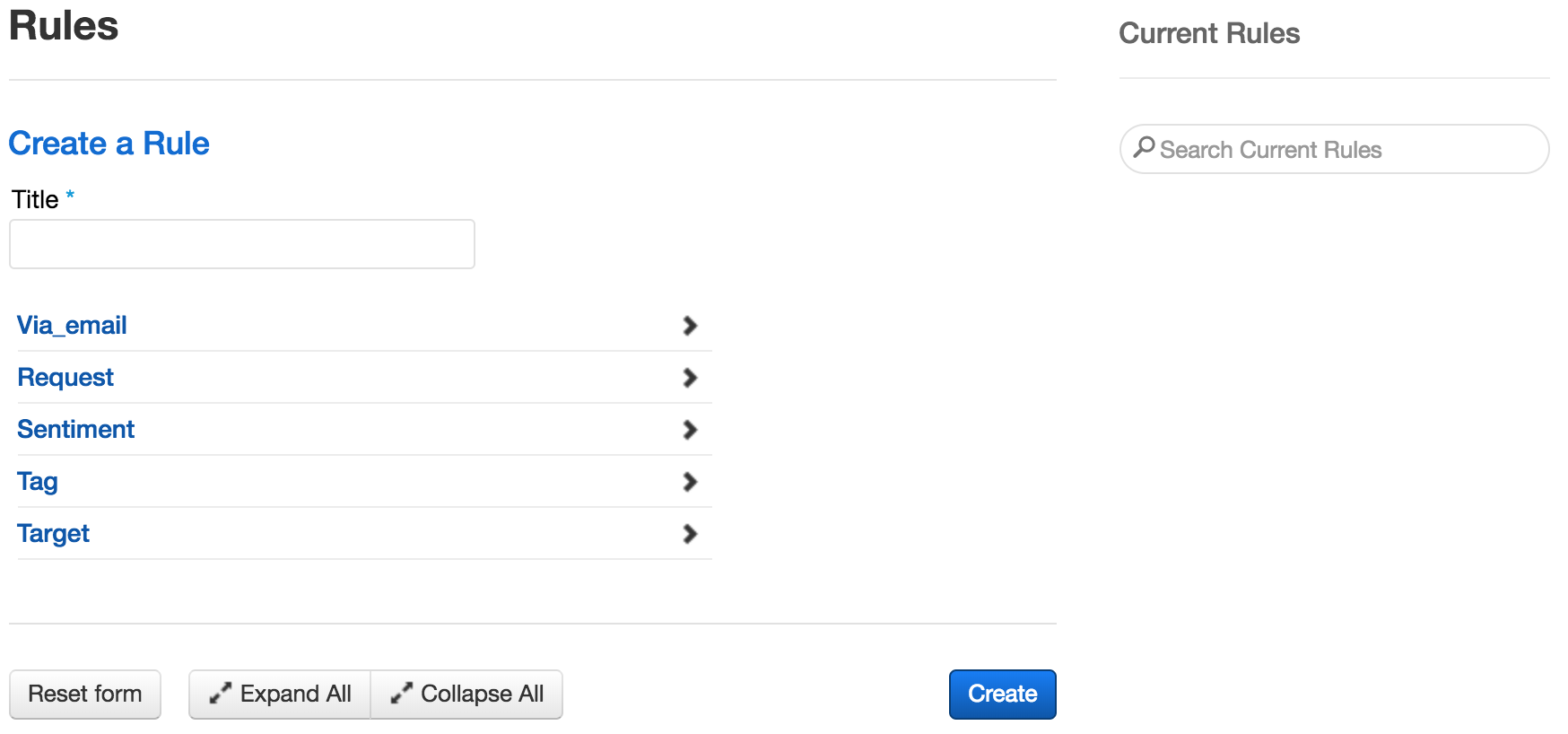1568x734 pixels.
Task: Open the Sentiment section
Action: [364, 430]
